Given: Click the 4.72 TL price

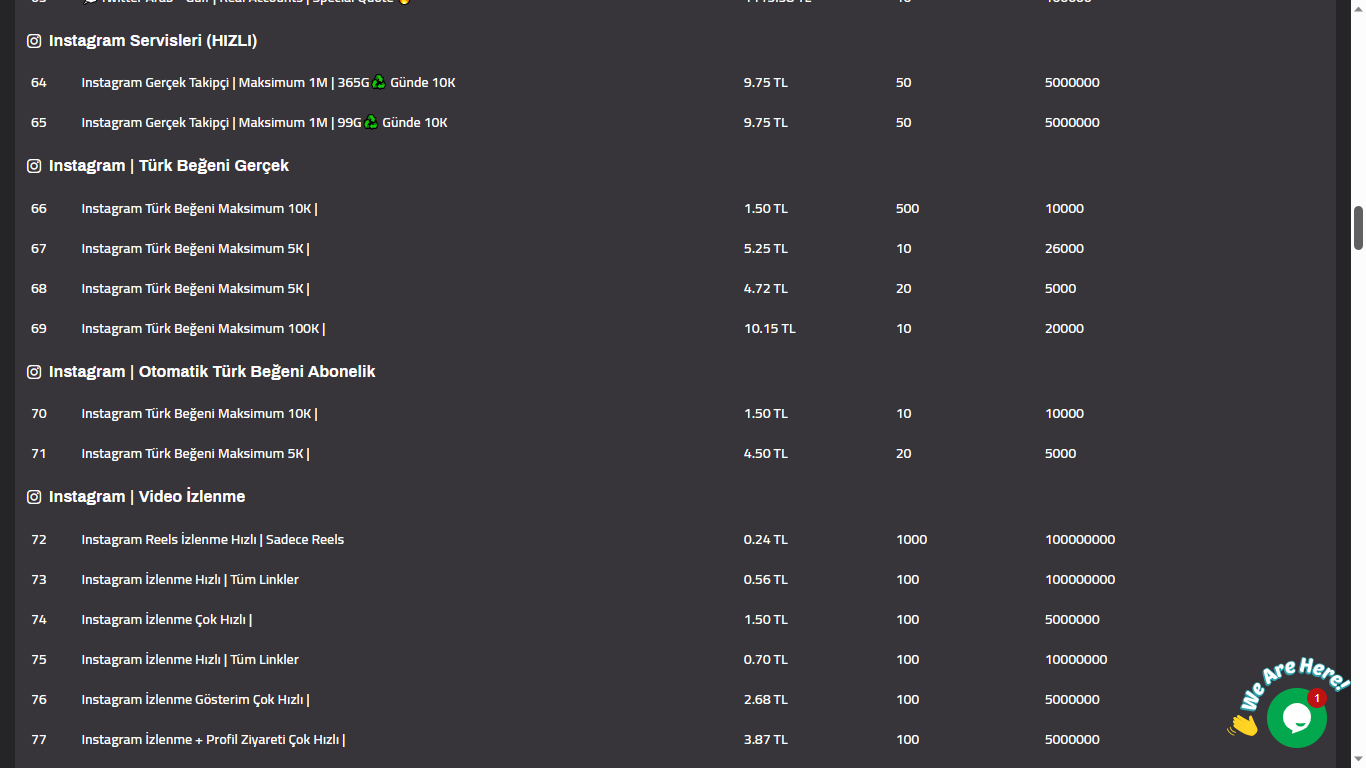Looking at the screenshot, I should [x=766, y=289].
